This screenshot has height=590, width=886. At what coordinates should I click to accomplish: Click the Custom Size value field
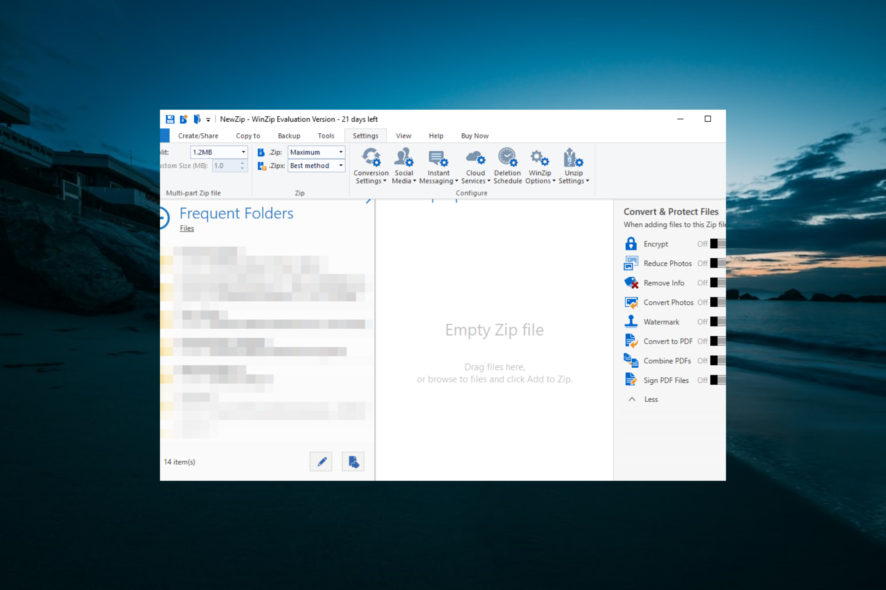click(x=225, y=166)
